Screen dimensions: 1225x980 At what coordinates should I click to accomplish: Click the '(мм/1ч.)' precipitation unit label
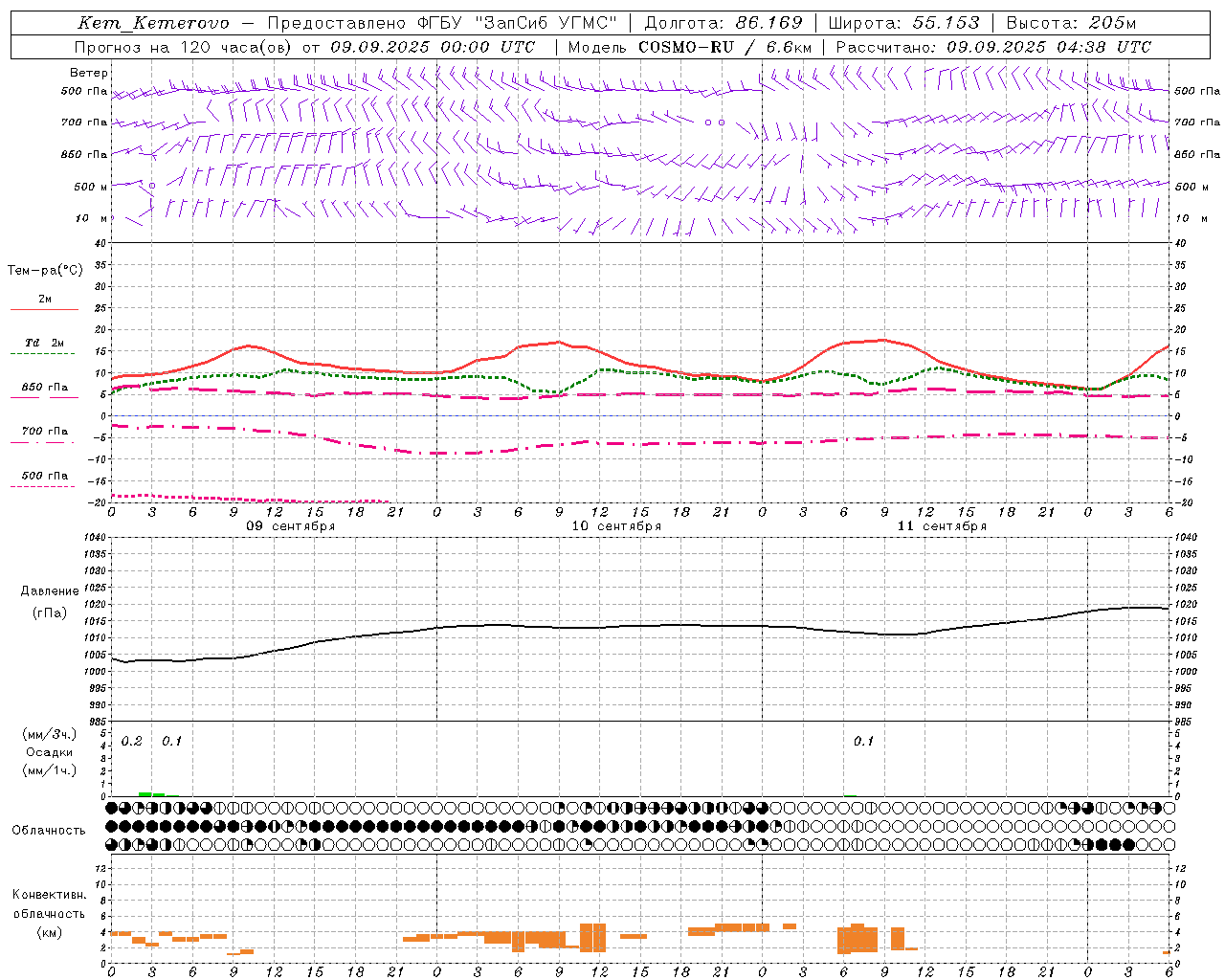point(50,770)
